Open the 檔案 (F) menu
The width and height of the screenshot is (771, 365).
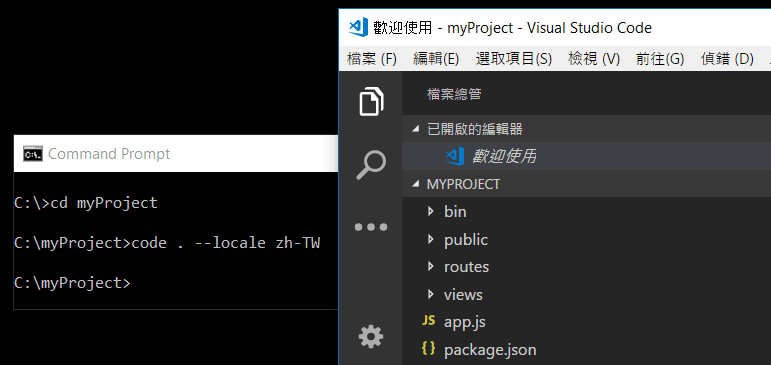tap(372, 59)
